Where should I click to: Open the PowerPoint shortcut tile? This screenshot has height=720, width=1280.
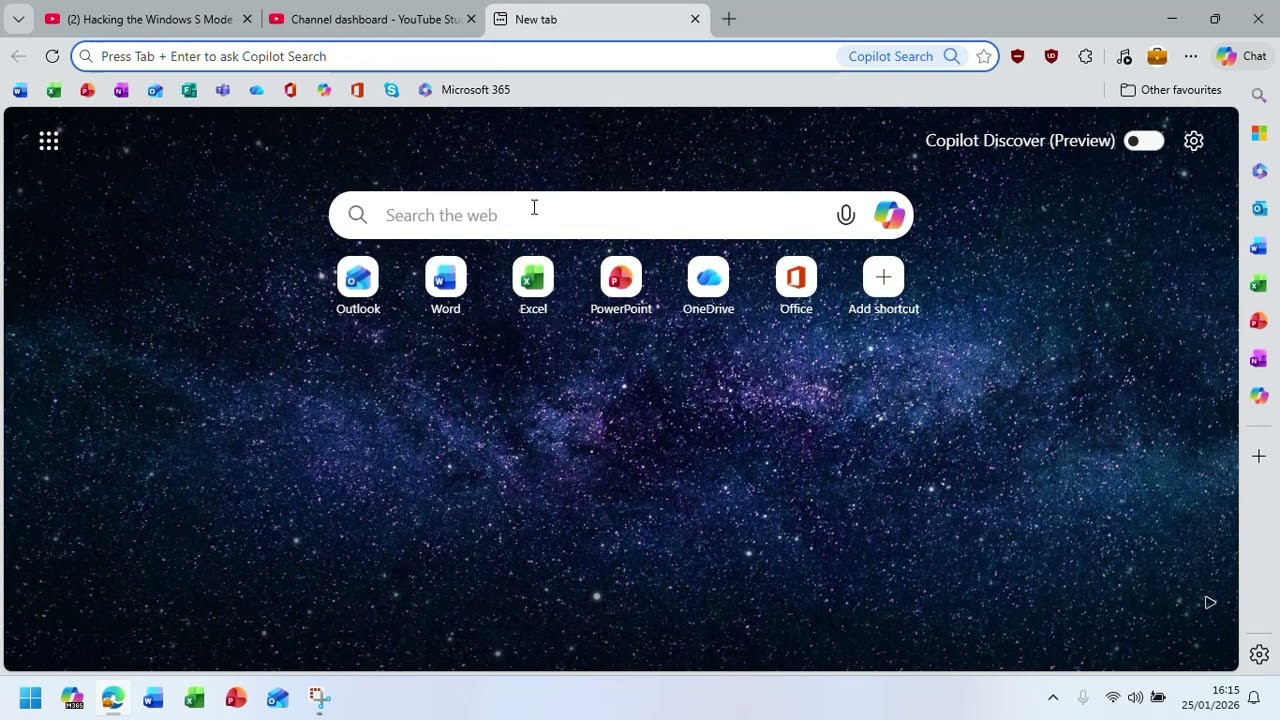(x=621, y=286)
